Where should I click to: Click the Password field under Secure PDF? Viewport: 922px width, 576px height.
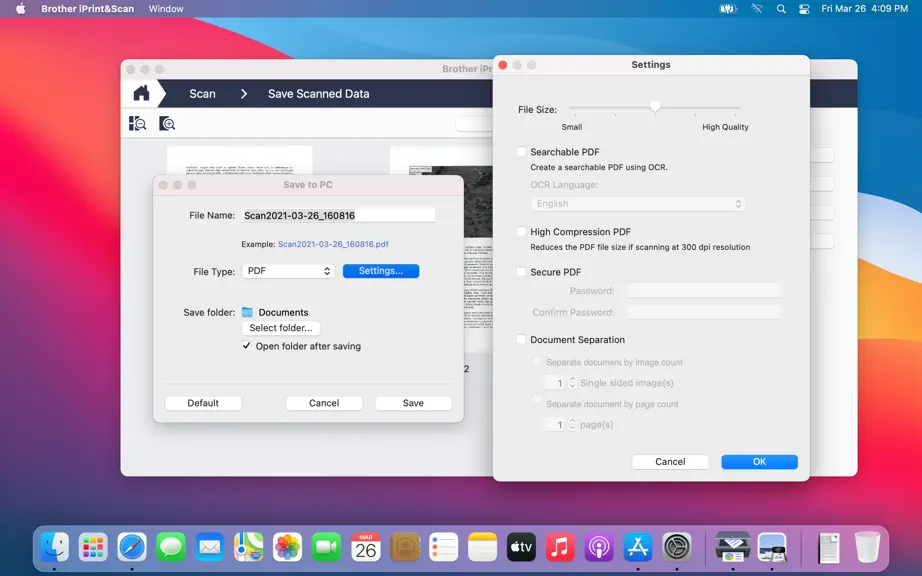pyautogui.click(x=704, y=290)
